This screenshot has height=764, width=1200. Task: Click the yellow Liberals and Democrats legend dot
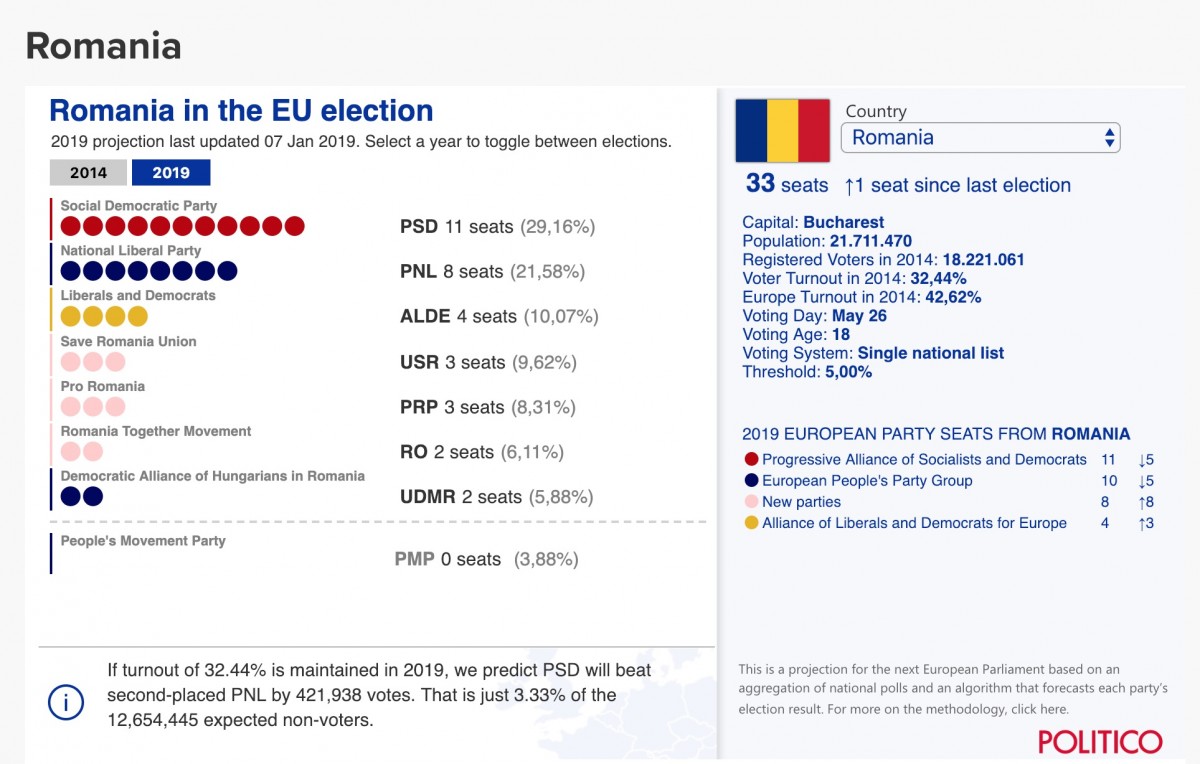click(x=751, y=523)
